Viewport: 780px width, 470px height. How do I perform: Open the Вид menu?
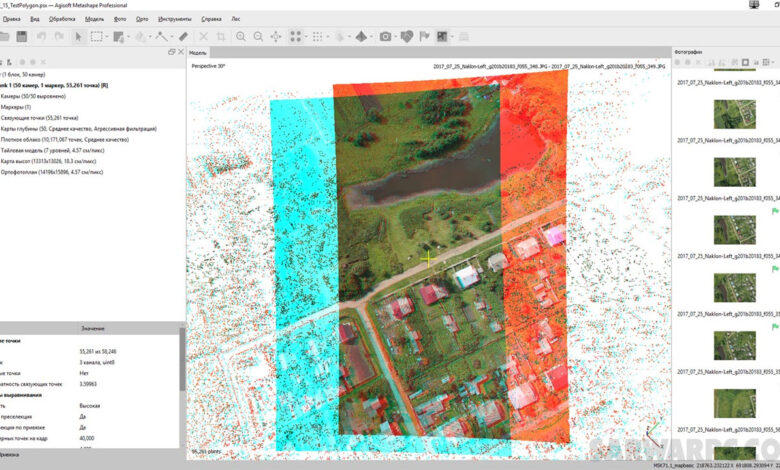(x=35, y=19)
